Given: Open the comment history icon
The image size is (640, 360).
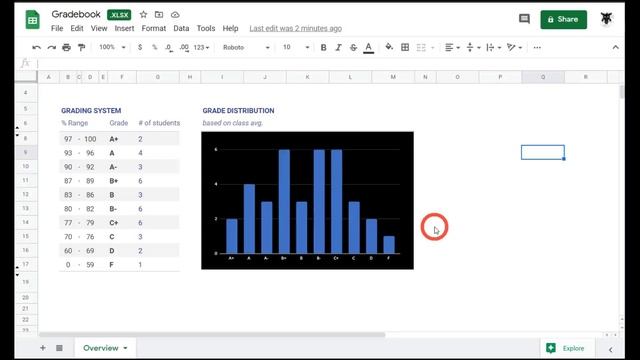Looking at the screenshot, I should [x=524, y=19].
